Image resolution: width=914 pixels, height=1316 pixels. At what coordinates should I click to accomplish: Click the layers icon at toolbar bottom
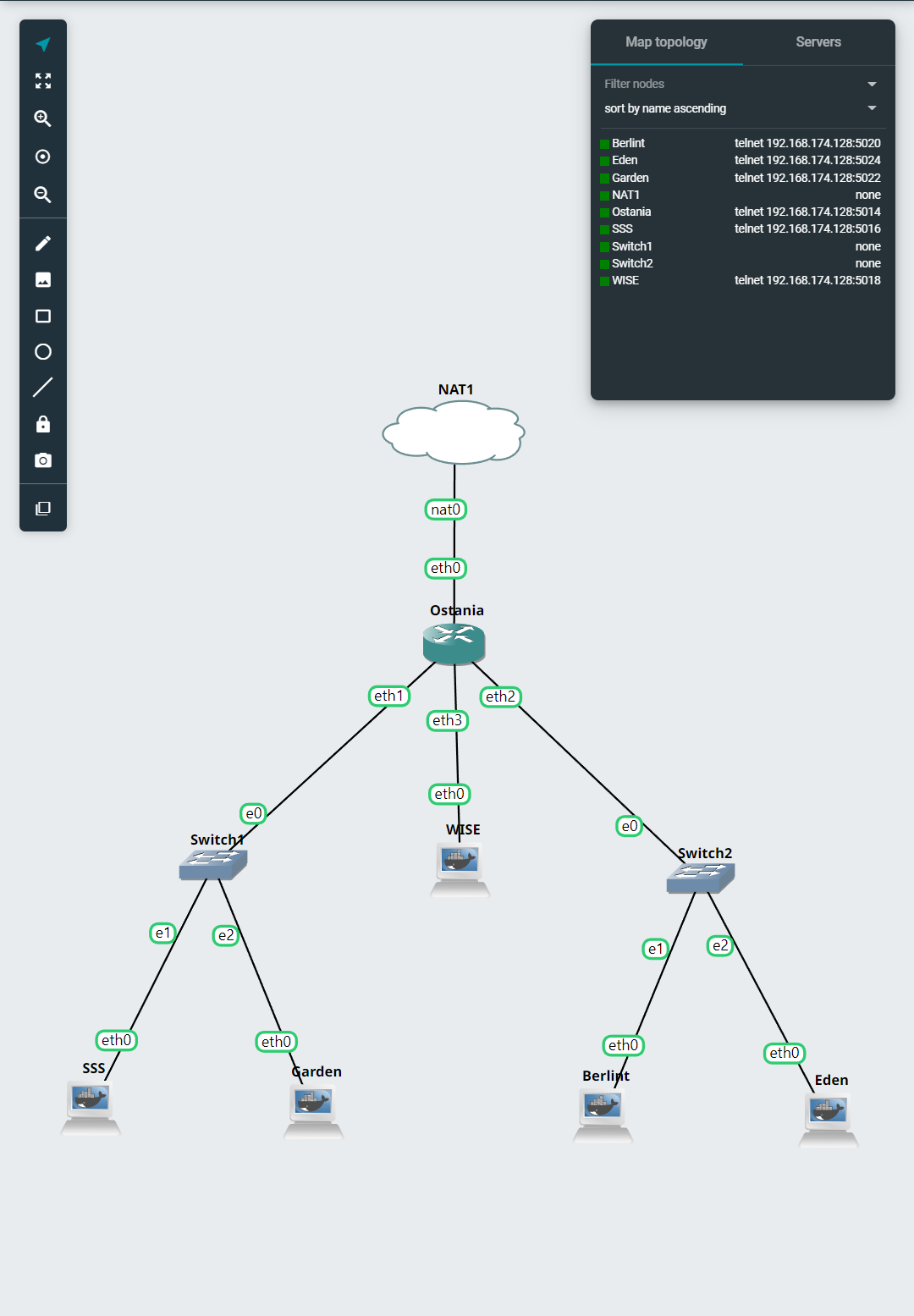43,507
